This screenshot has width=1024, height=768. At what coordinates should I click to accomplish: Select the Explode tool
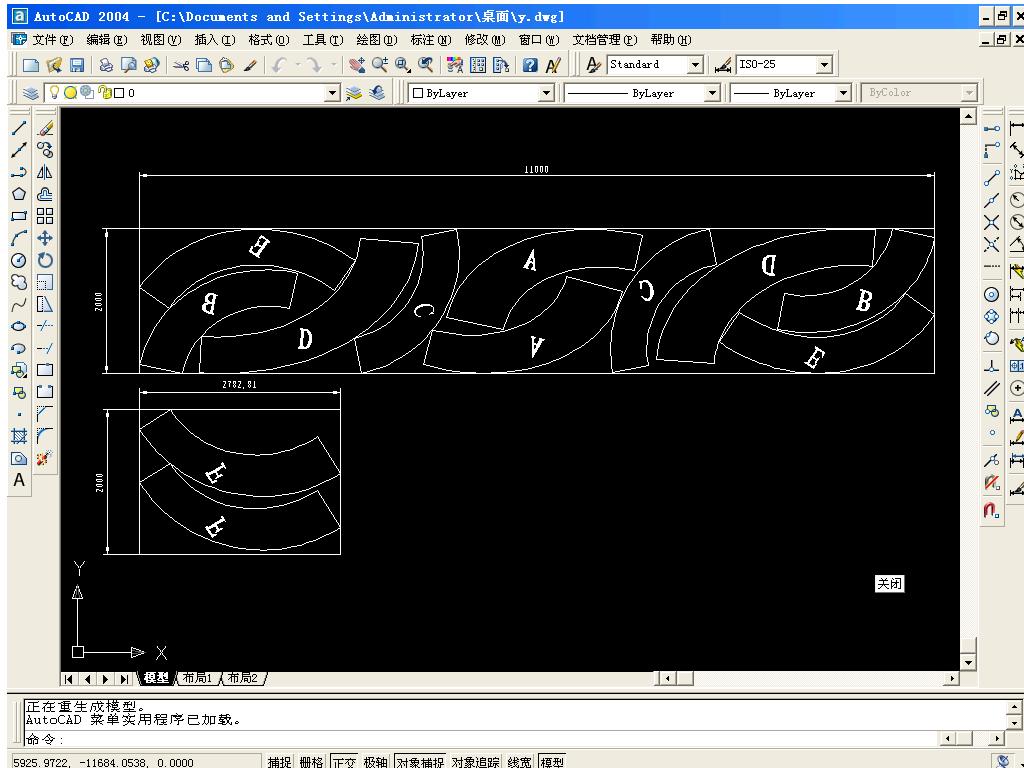[x=45, y=458]
